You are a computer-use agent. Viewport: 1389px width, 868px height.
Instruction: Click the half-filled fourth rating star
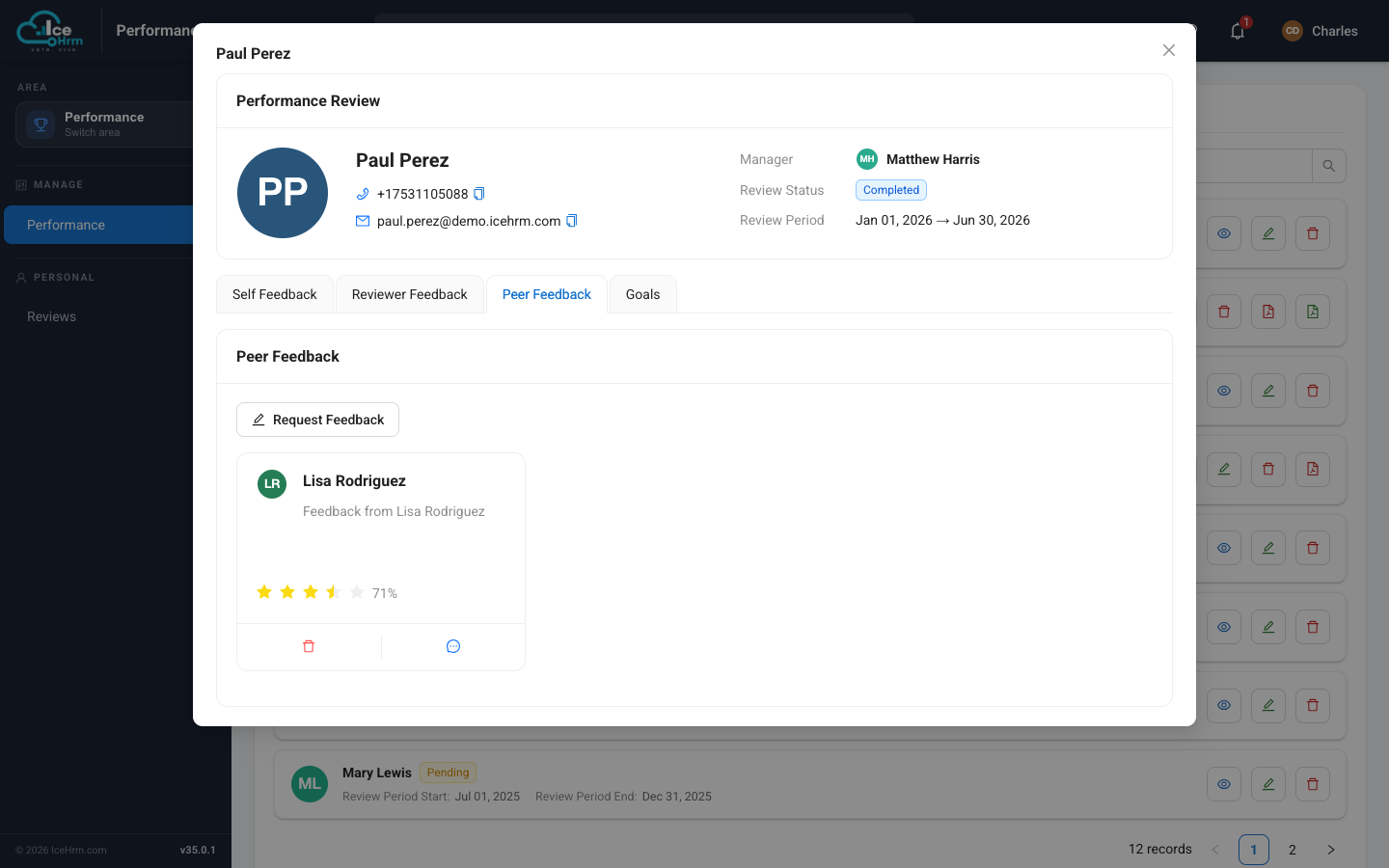(334, 592)
